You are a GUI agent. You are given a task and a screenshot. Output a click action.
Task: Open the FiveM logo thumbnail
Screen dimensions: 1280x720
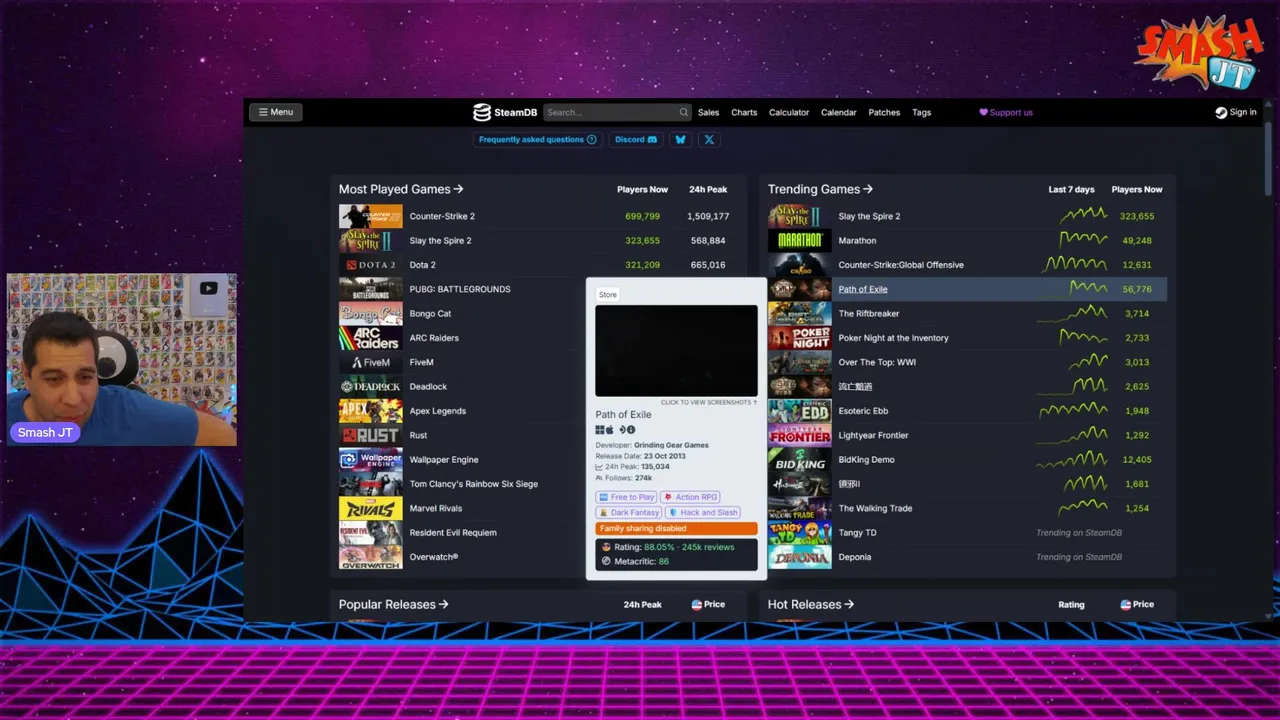[370, 362]
